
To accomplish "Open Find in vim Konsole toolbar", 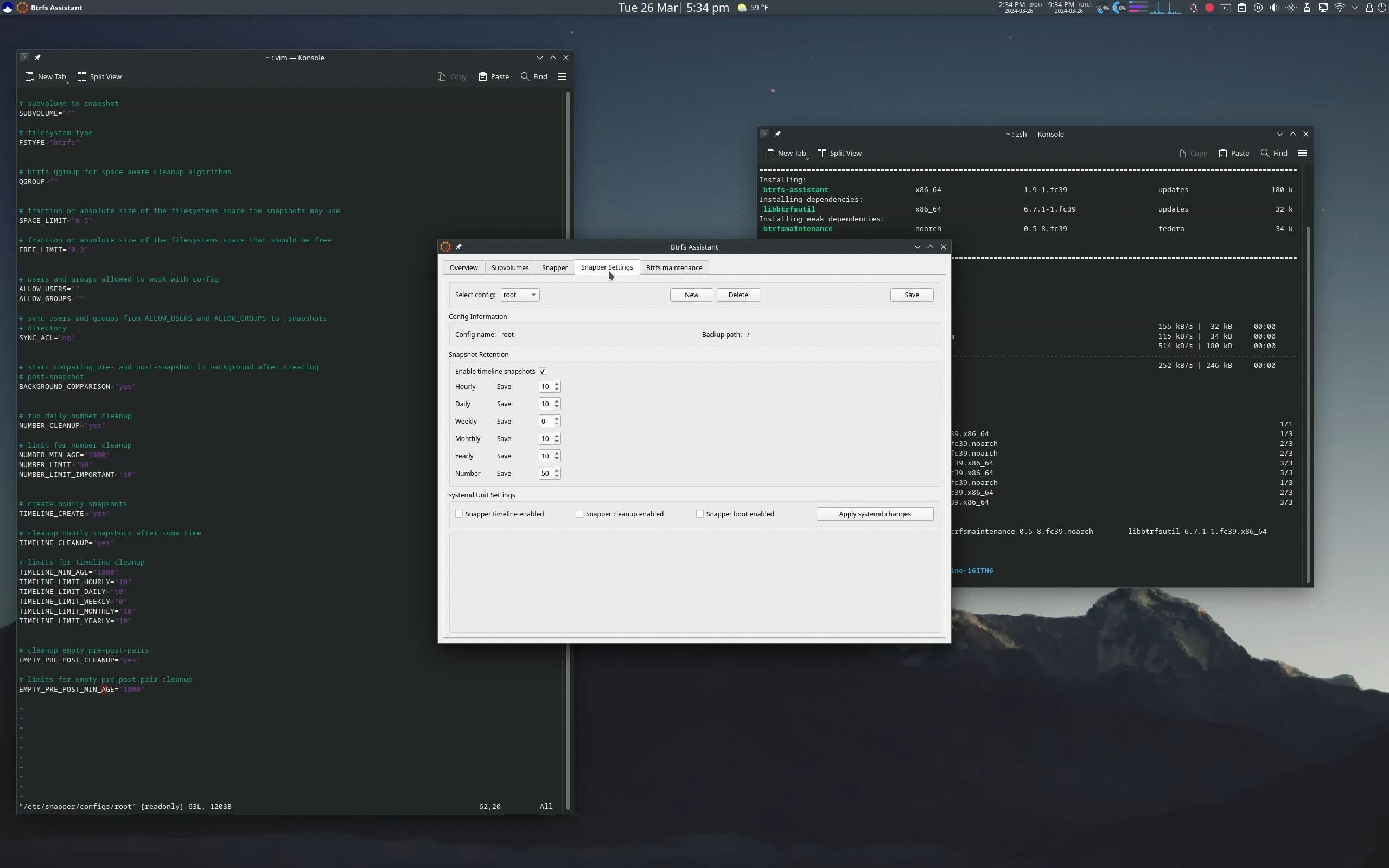I will coord(534,76).
